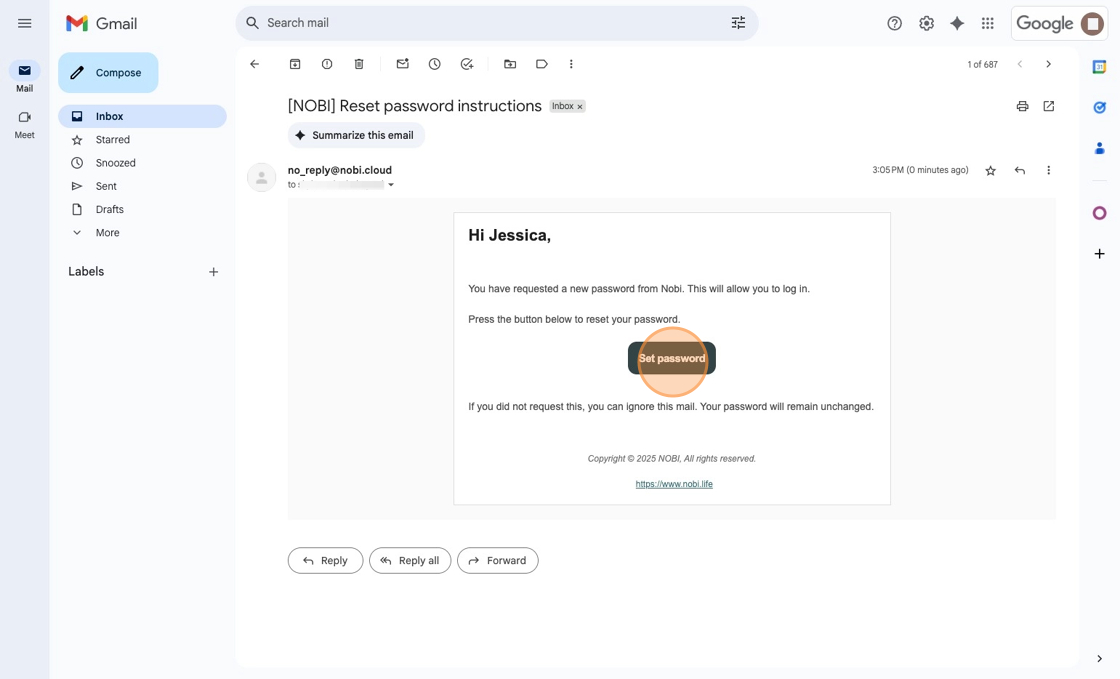Snooze this email with the clock icon
Viewport: 1120px width, 679px height.
click(x=434, y=64)
